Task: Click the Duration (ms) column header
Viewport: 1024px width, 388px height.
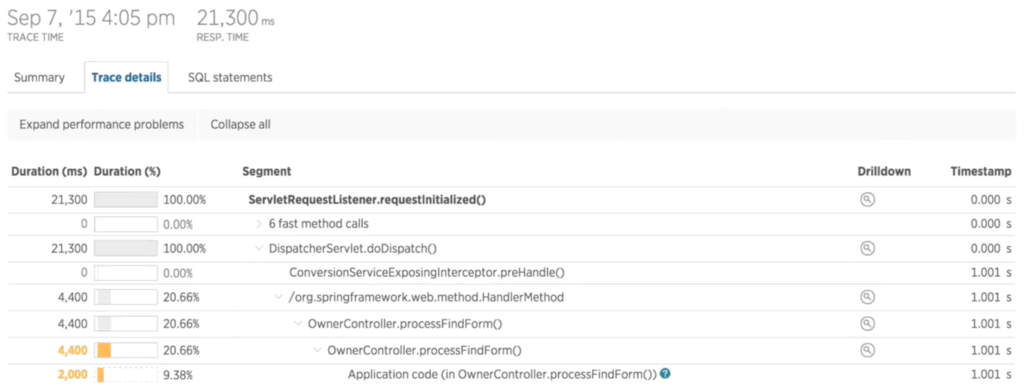Action: click(49, 171)
